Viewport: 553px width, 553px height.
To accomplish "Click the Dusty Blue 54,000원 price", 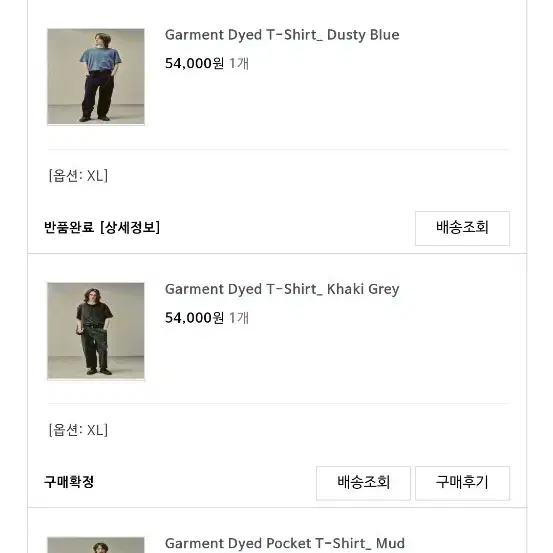I will tap(194, 63).
